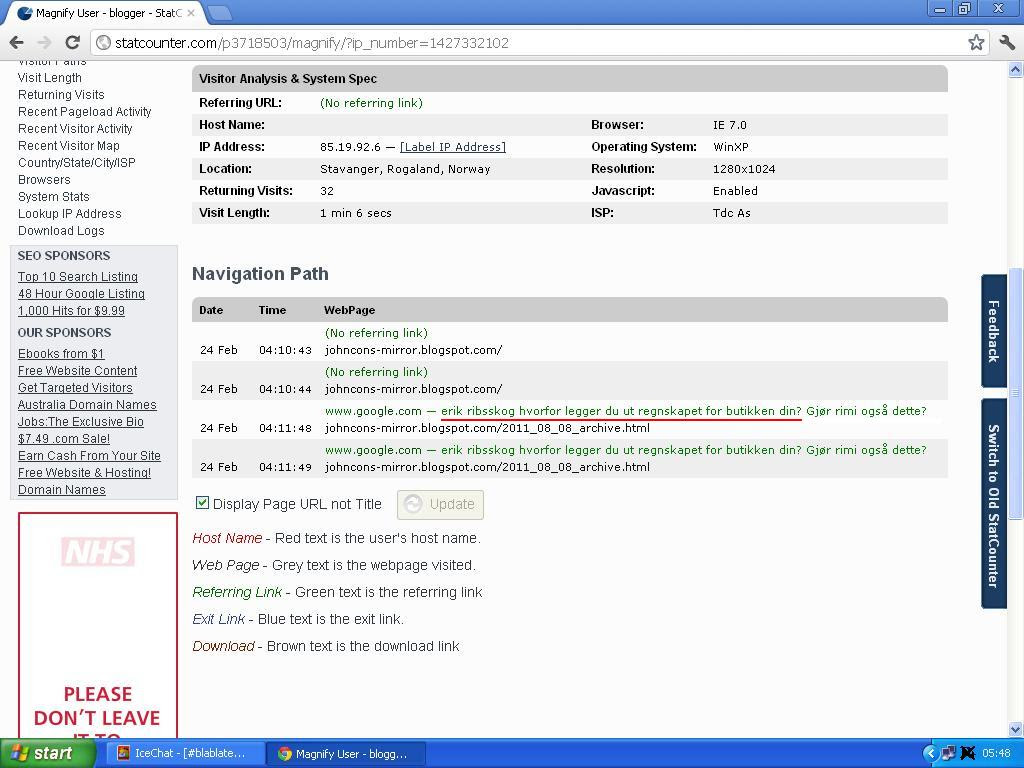The height and width of the screenshot is (768, 1024).
Task: Click the resolution value 1280x1024
Action: click(x=744, y=169)
